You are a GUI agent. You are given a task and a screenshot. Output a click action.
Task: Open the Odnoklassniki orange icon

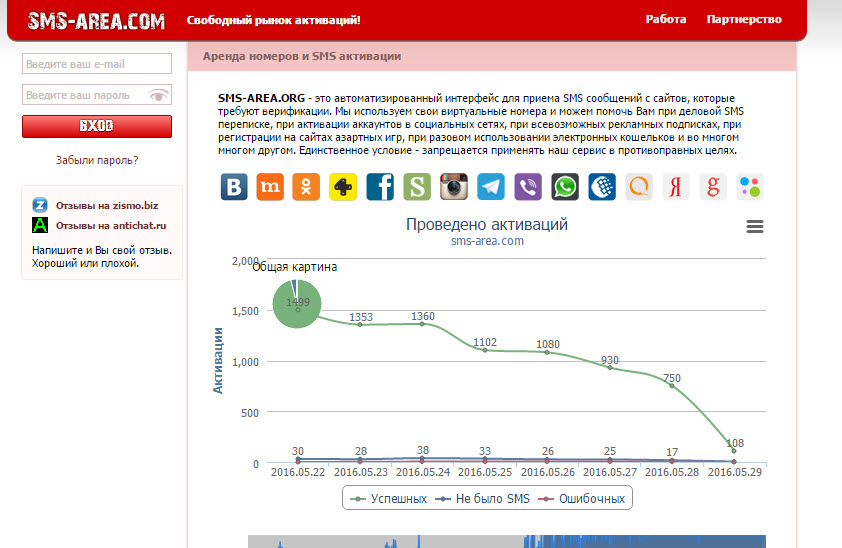[306, 187]
